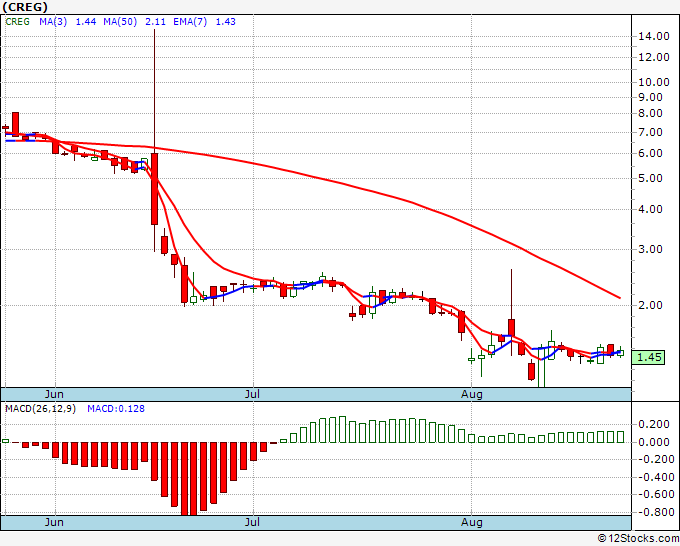
Task: Click the Jun label on price chart axis
Action: pyautogui.click(x=54, y=394)
